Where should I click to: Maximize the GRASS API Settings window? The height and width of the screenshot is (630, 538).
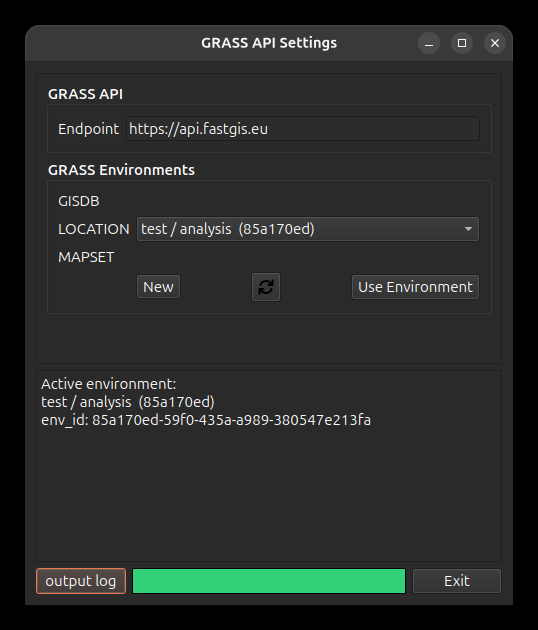point(462,43)
